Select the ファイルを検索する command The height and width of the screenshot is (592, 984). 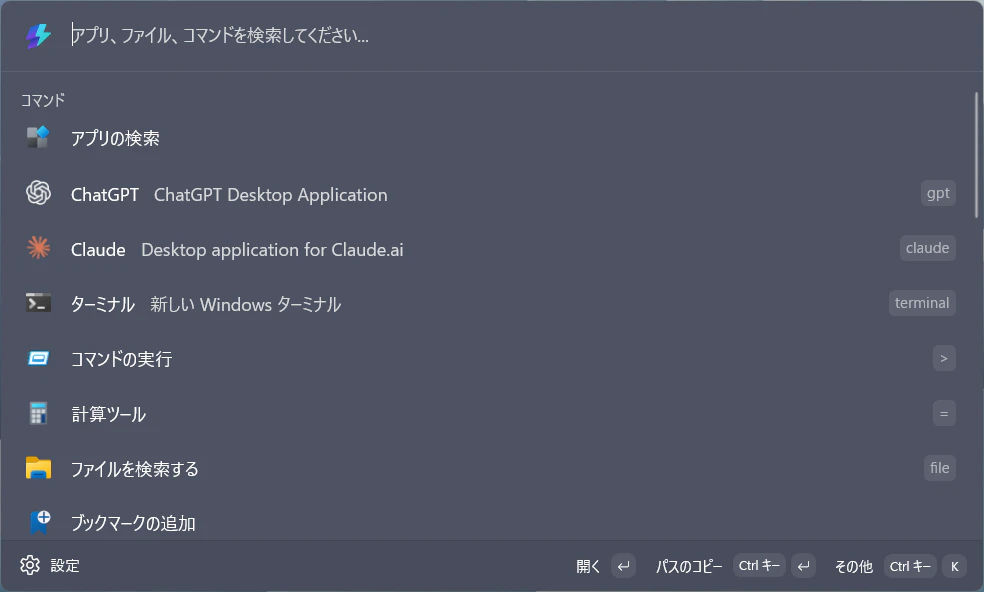(x=487, y=468)
